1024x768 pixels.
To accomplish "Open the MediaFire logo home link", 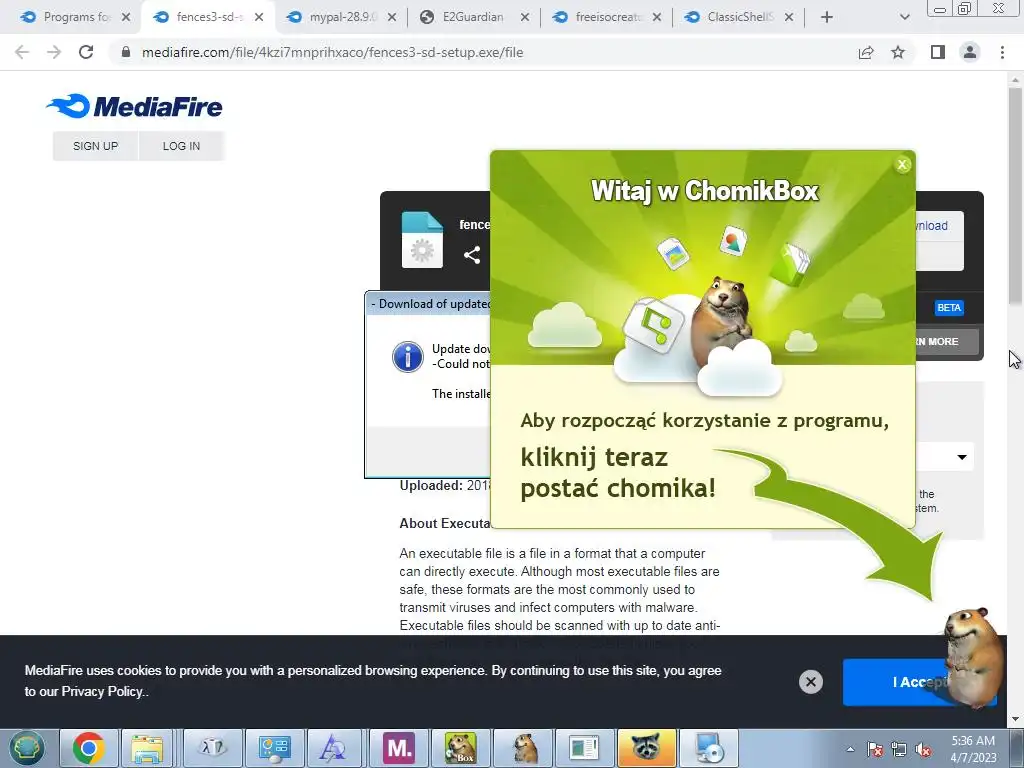I will [x=135, y=106].
